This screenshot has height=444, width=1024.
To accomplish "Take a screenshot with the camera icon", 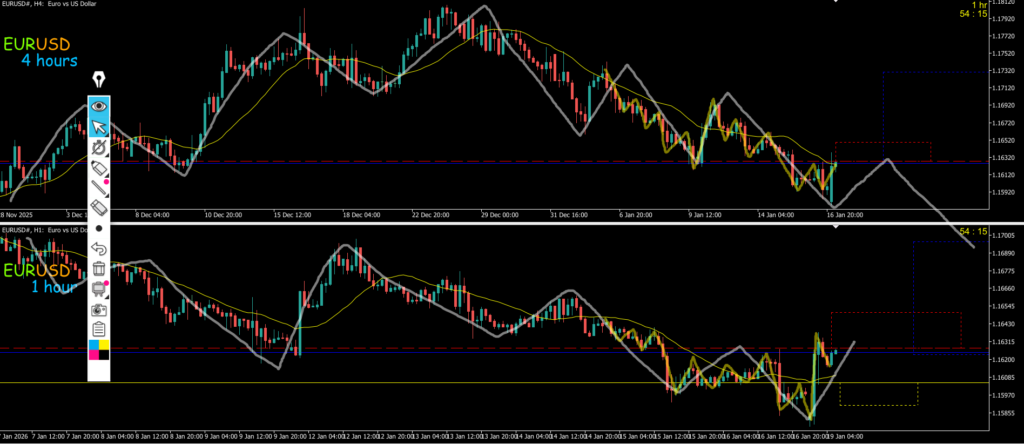I will [x=99, y=309].
